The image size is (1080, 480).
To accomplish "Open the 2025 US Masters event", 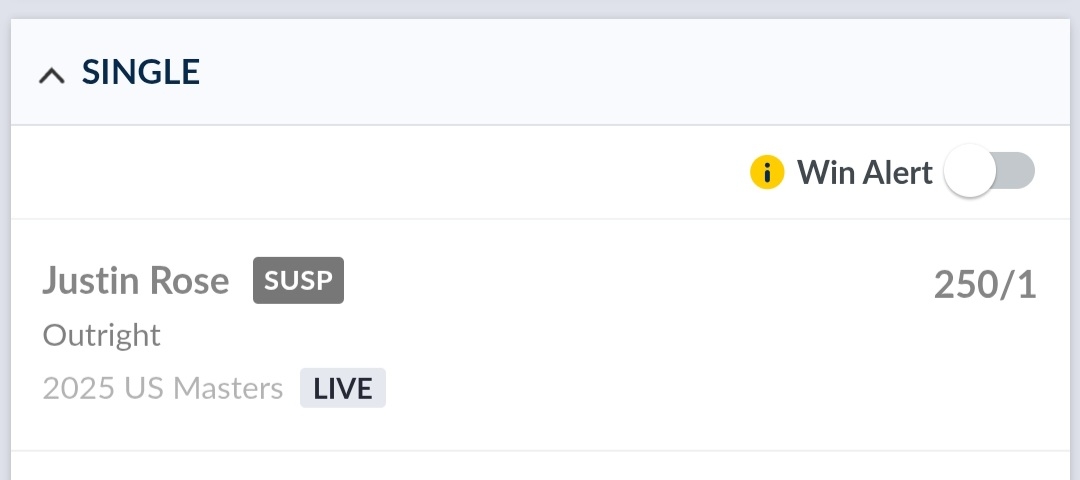I will tap(163, 388).
